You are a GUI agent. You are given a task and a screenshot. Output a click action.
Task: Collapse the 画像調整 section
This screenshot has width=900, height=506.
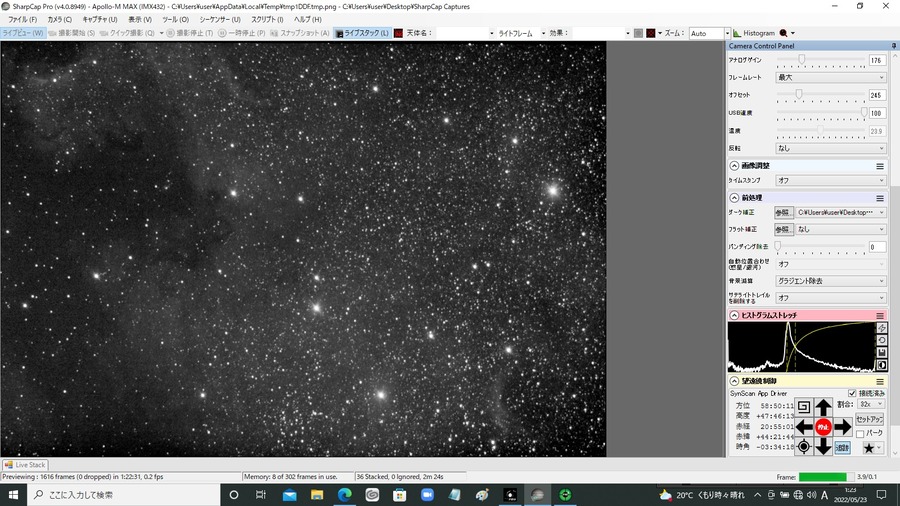pyautogui.click(x=734, y=166)
